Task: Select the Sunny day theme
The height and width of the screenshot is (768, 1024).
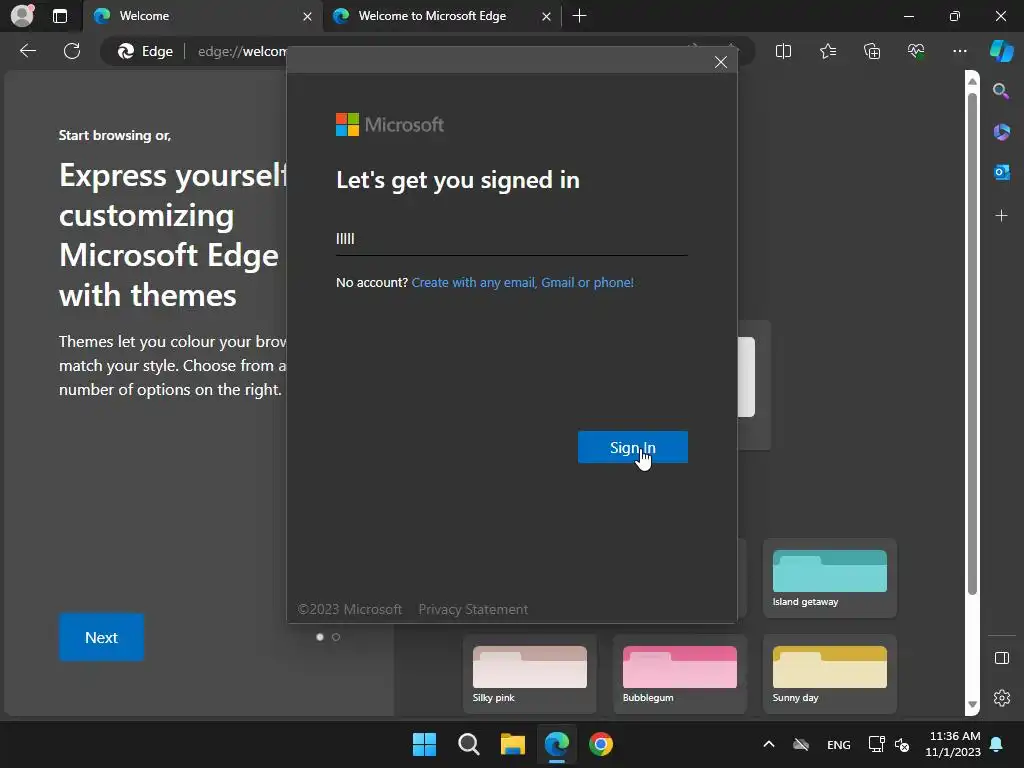Action: pyautogui.click(x=829, y=674)
